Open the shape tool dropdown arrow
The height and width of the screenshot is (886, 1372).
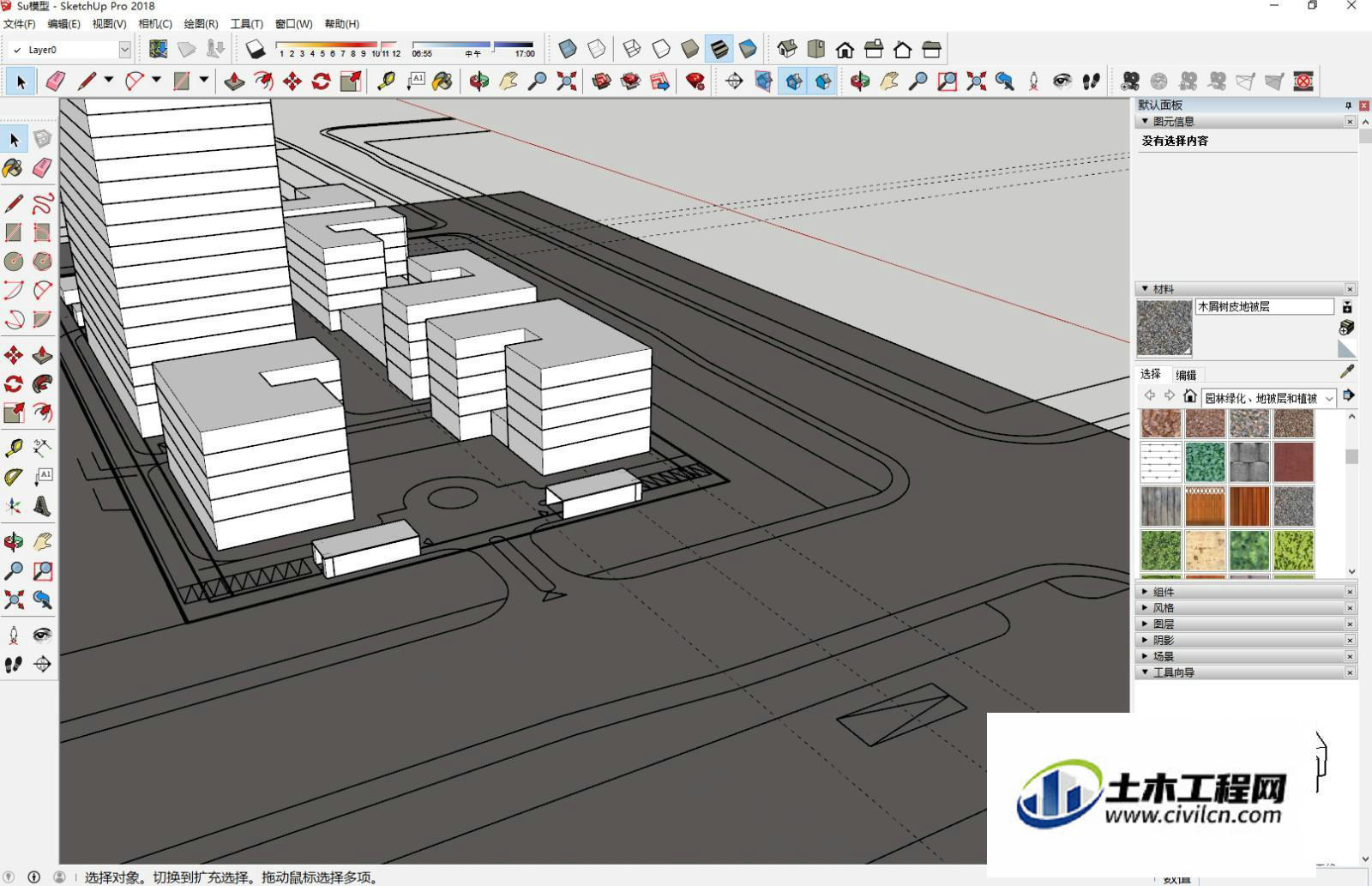click(204, 81)
